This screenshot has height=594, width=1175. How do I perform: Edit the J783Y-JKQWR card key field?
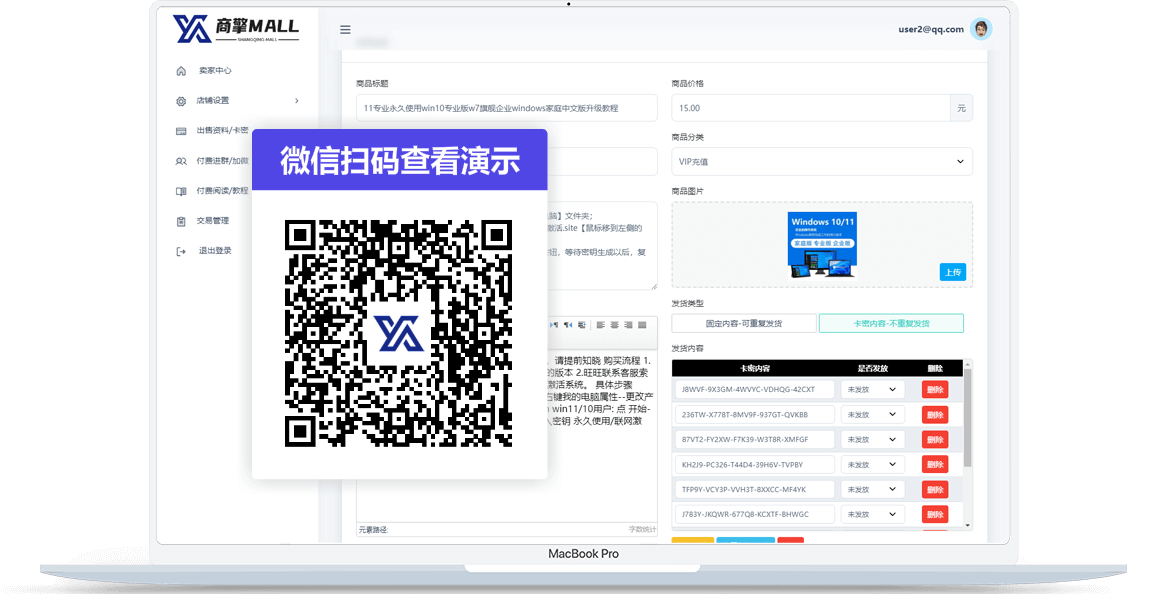tap(755, 515)
